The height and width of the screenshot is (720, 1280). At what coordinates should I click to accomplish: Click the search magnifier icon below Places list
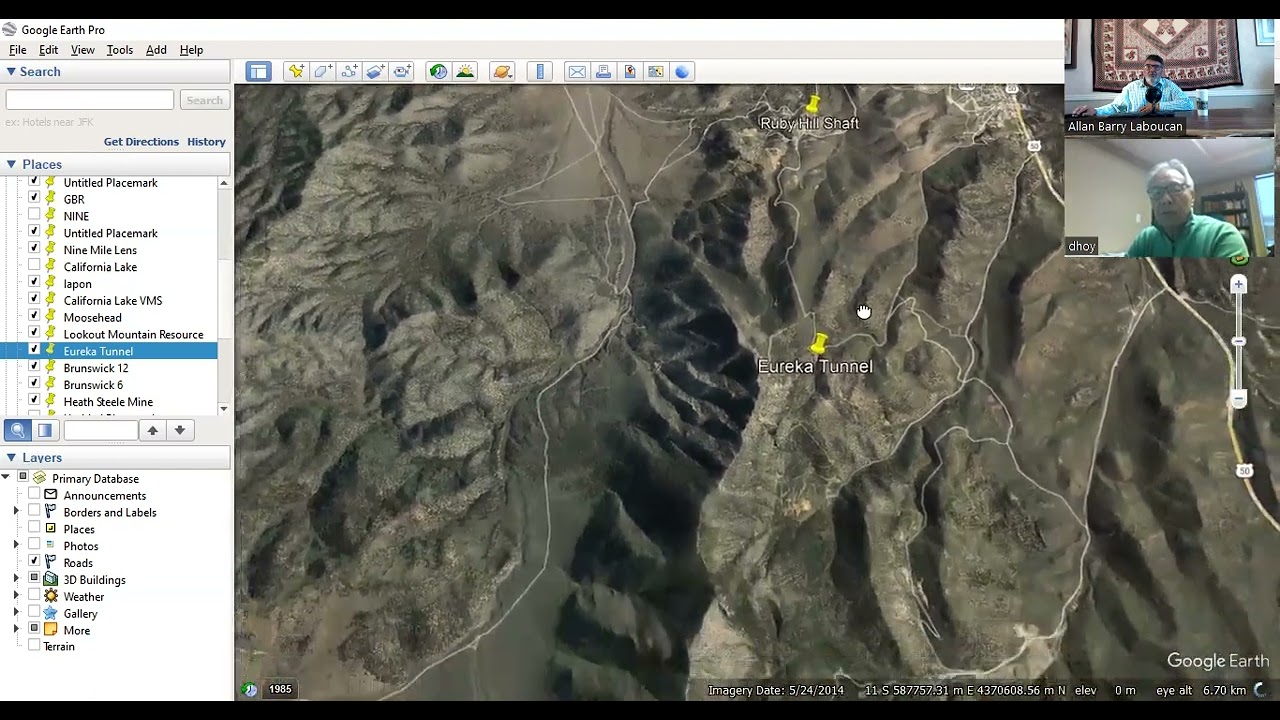point(18,430)
